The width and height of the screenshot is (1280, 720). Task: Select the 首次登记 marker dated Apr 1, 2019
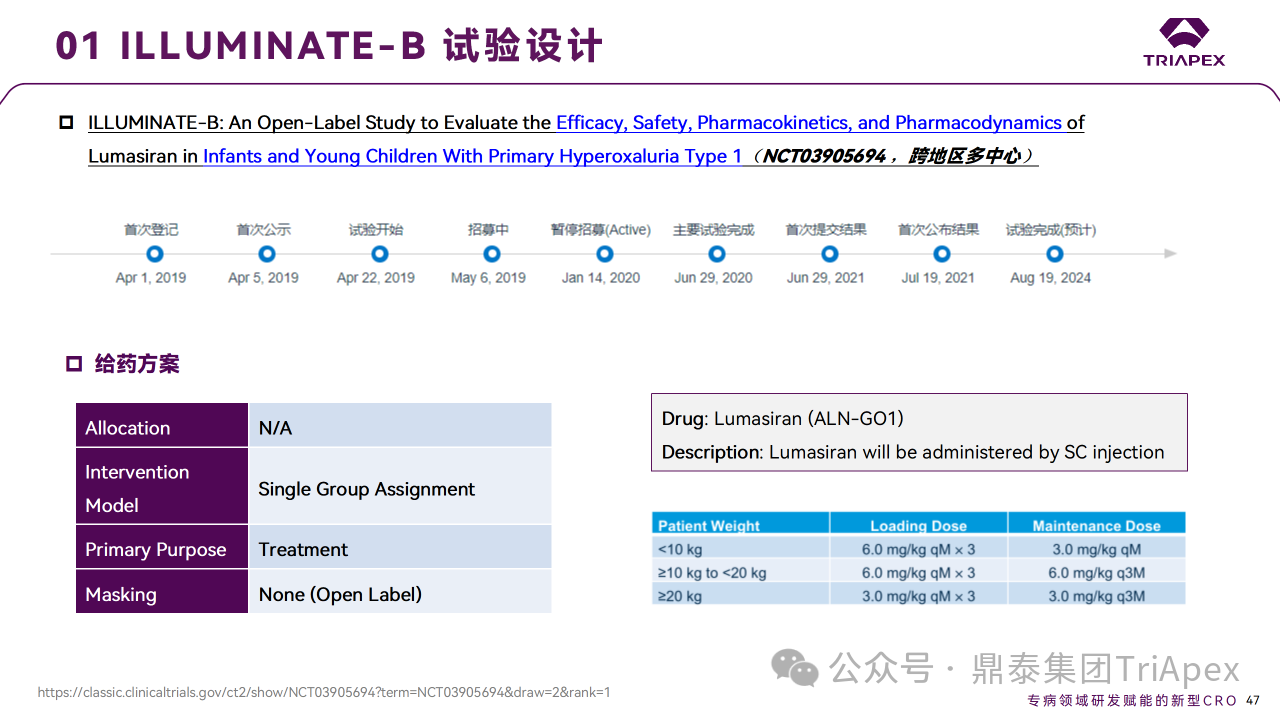(x=154, y=254)
